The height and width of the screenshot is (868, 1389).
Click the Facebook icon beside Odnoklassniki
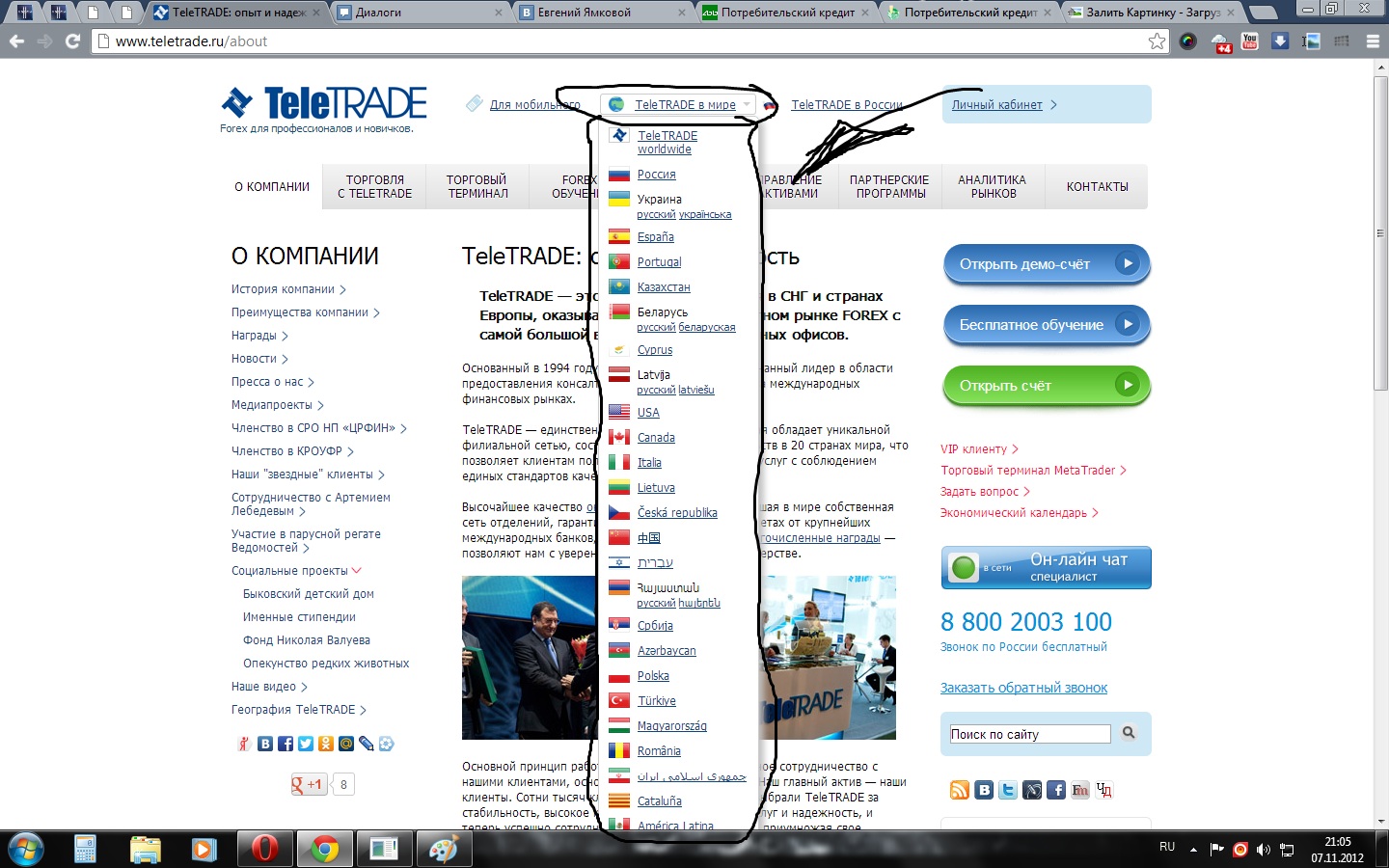pos(286,744)
